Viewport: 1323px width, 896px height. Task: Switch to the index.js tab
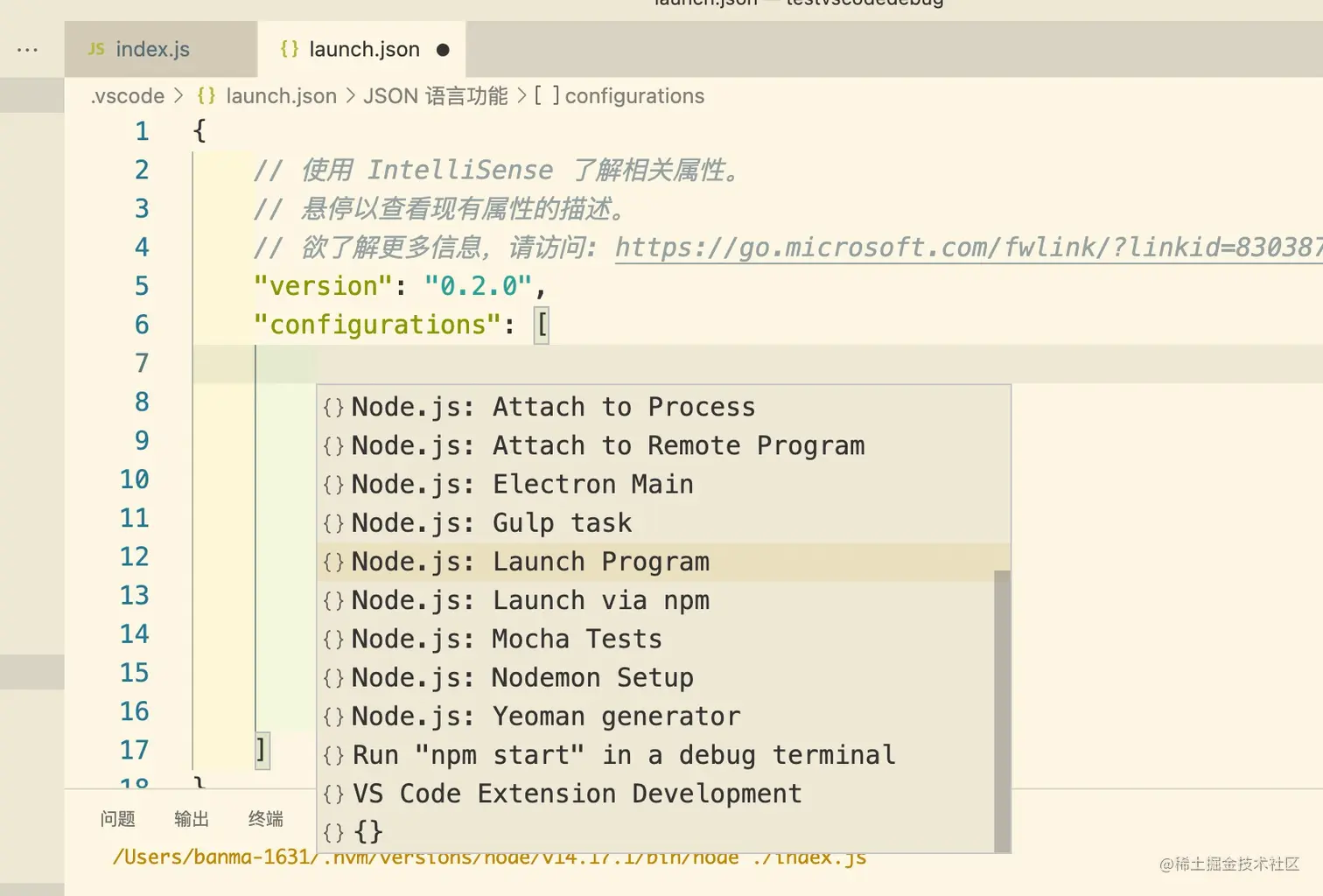pyautogui.click(x=161, y=50)
